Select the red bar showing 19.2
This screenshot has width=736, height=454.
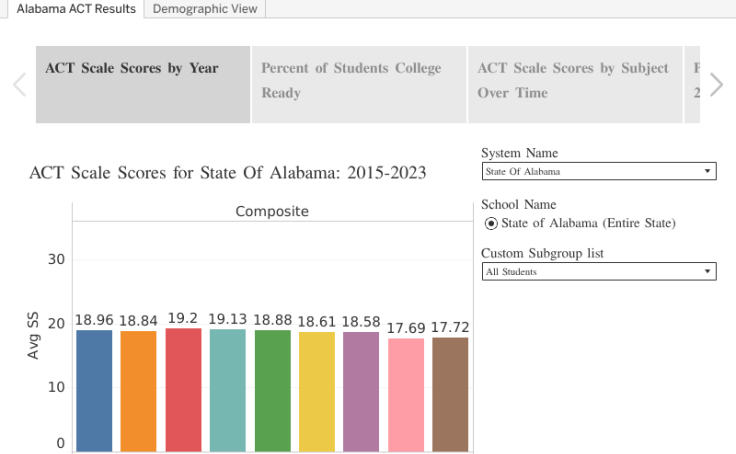(x=183, y=390)
